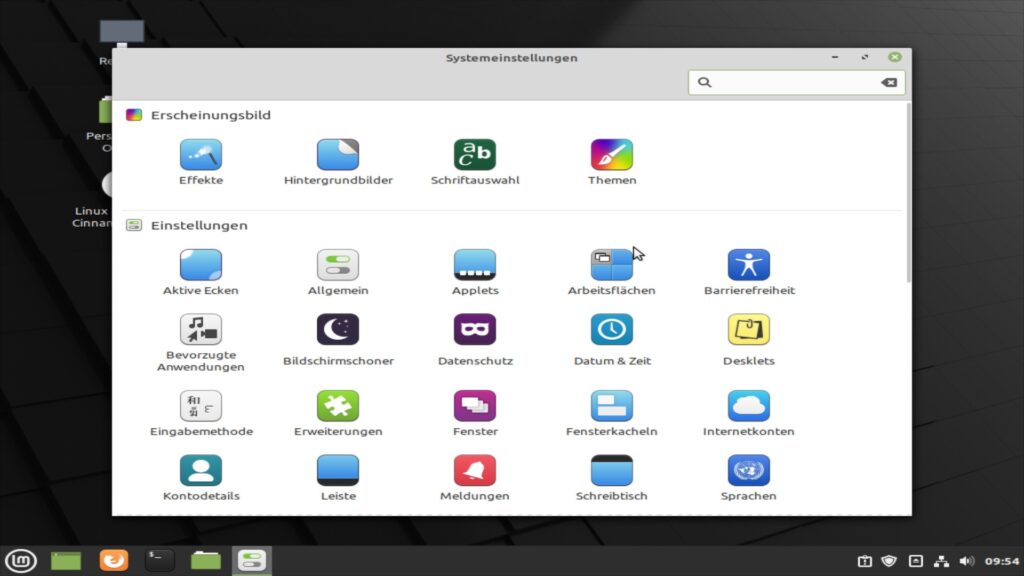Open Hintergrundbilder settings
The image size is (1024, 576).
[x=338, y=162]
